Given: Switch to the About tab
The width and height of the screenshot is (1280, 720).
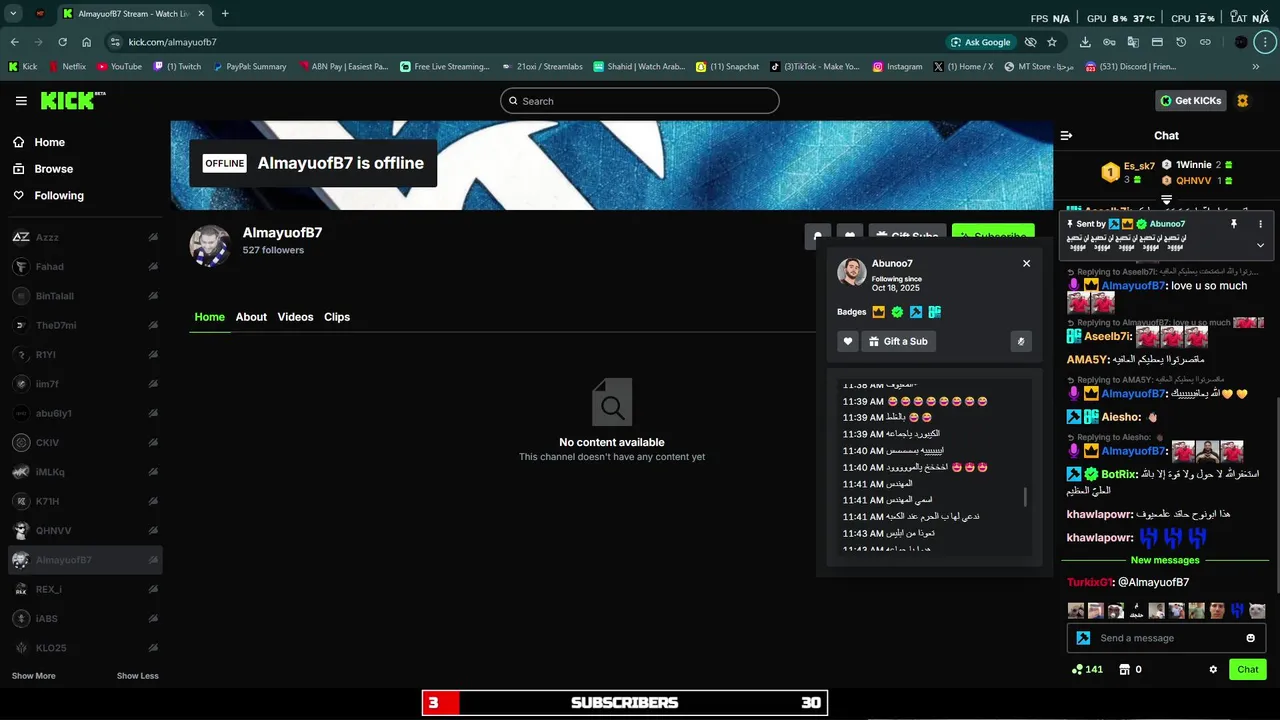Looking at the screenshot, I should click(251, 317).
